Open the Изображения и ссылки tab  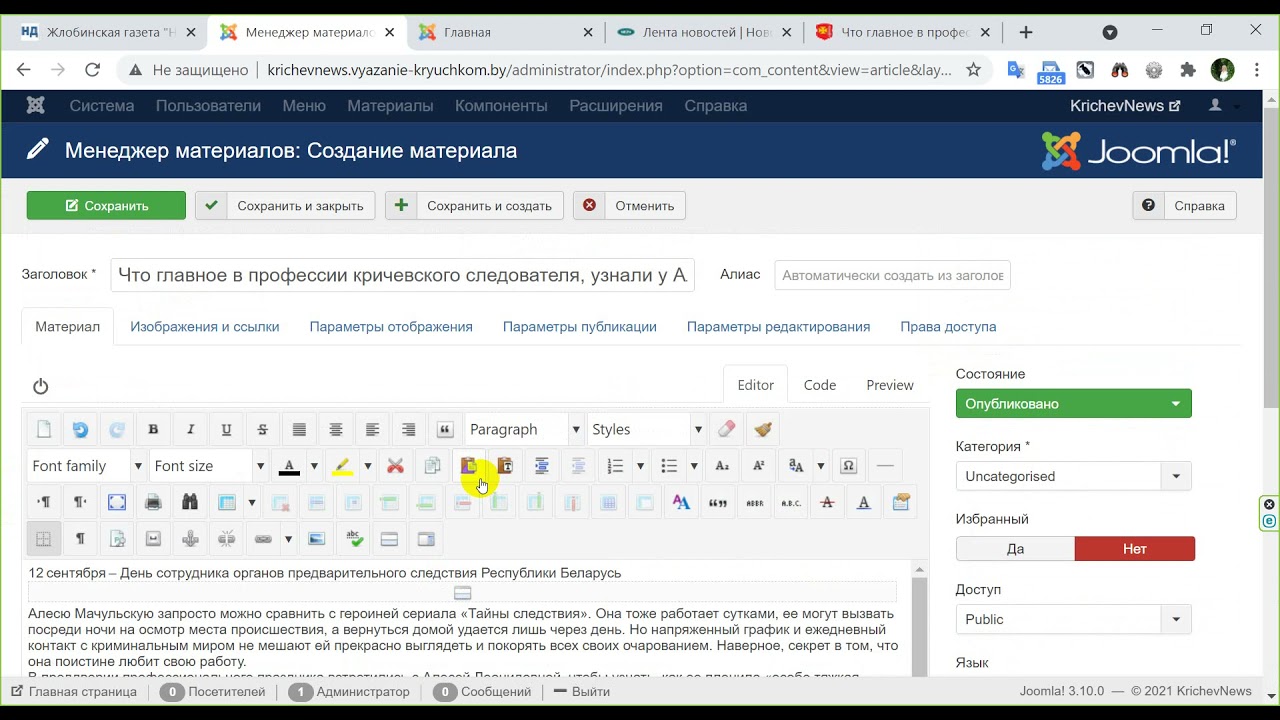(x=205, y=326)
